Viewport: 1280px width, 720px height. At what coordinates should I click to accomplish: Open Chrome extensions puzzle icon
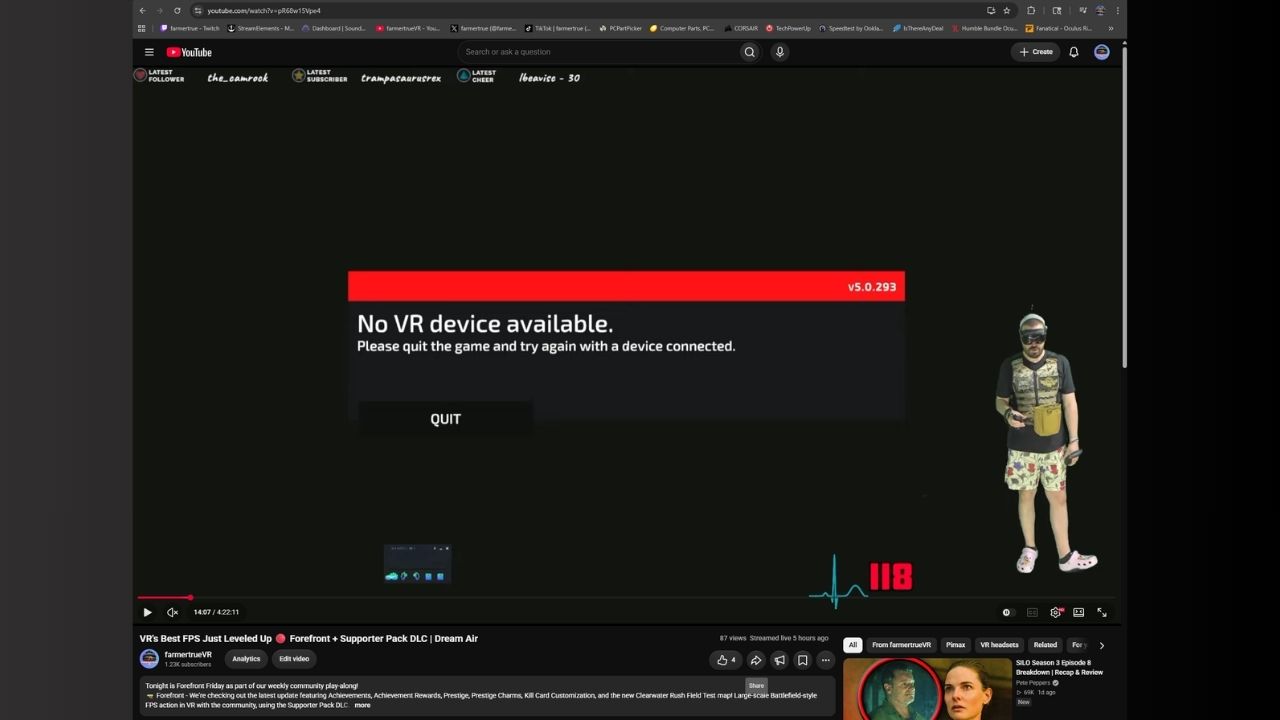tap(1031, 10)
